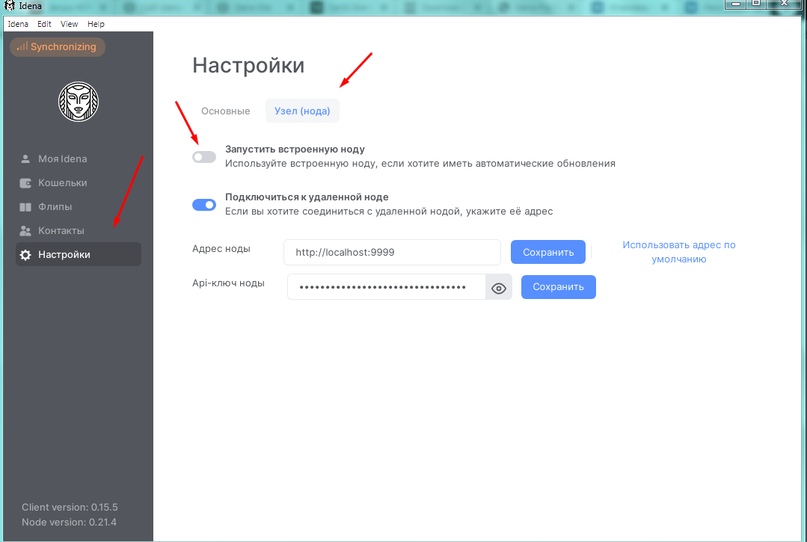This screenshot has width=807, height=542.
Task: Click the Api-ключ ноды password field
Action: pos(387,287)
